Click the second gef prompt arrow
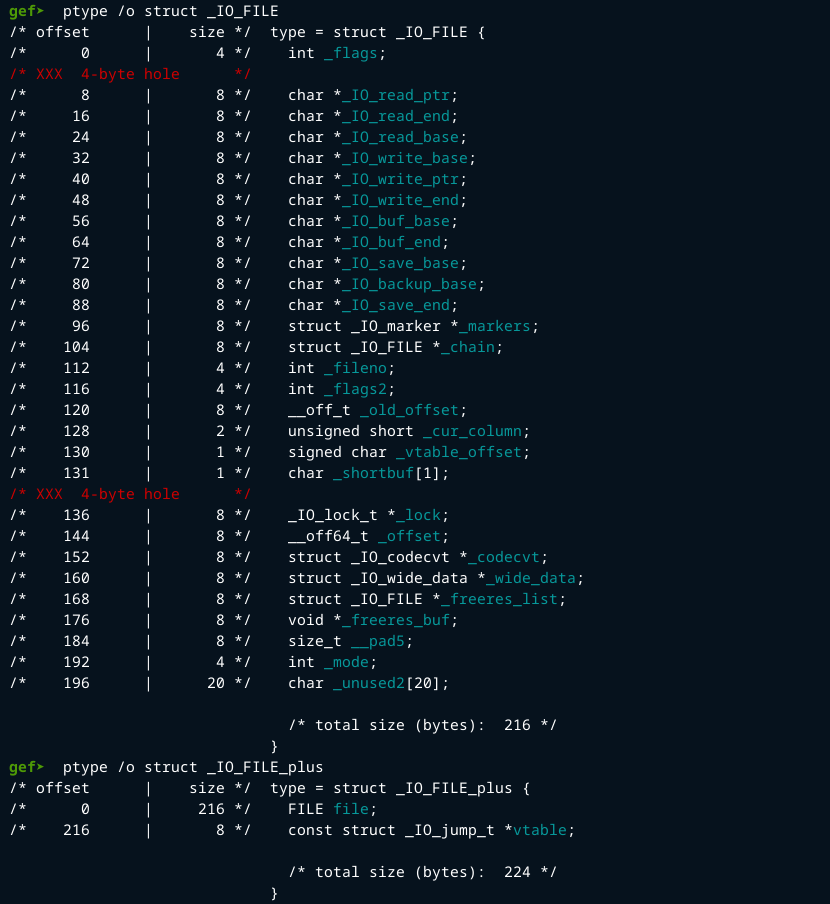The width and height of the screenshot is (830, 904). click(40, 767)
